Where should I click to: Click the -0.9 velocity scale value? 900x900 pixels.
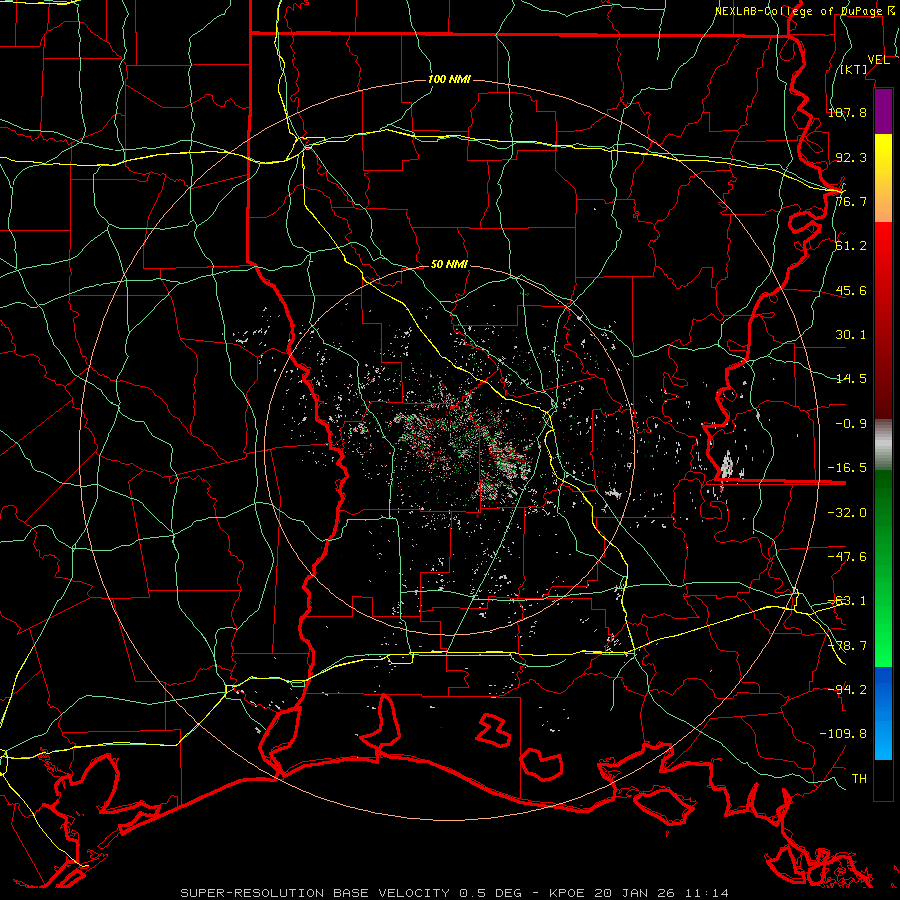point(851,424)
